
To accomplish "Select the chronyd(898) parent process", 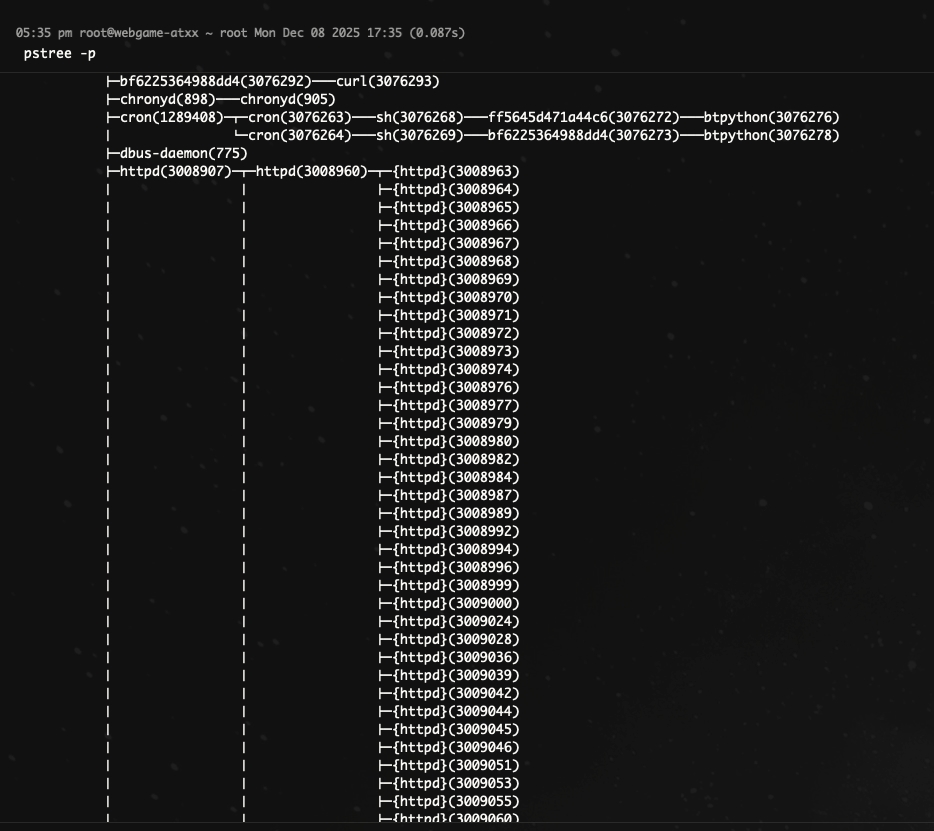I will click(x=167, y=99).
